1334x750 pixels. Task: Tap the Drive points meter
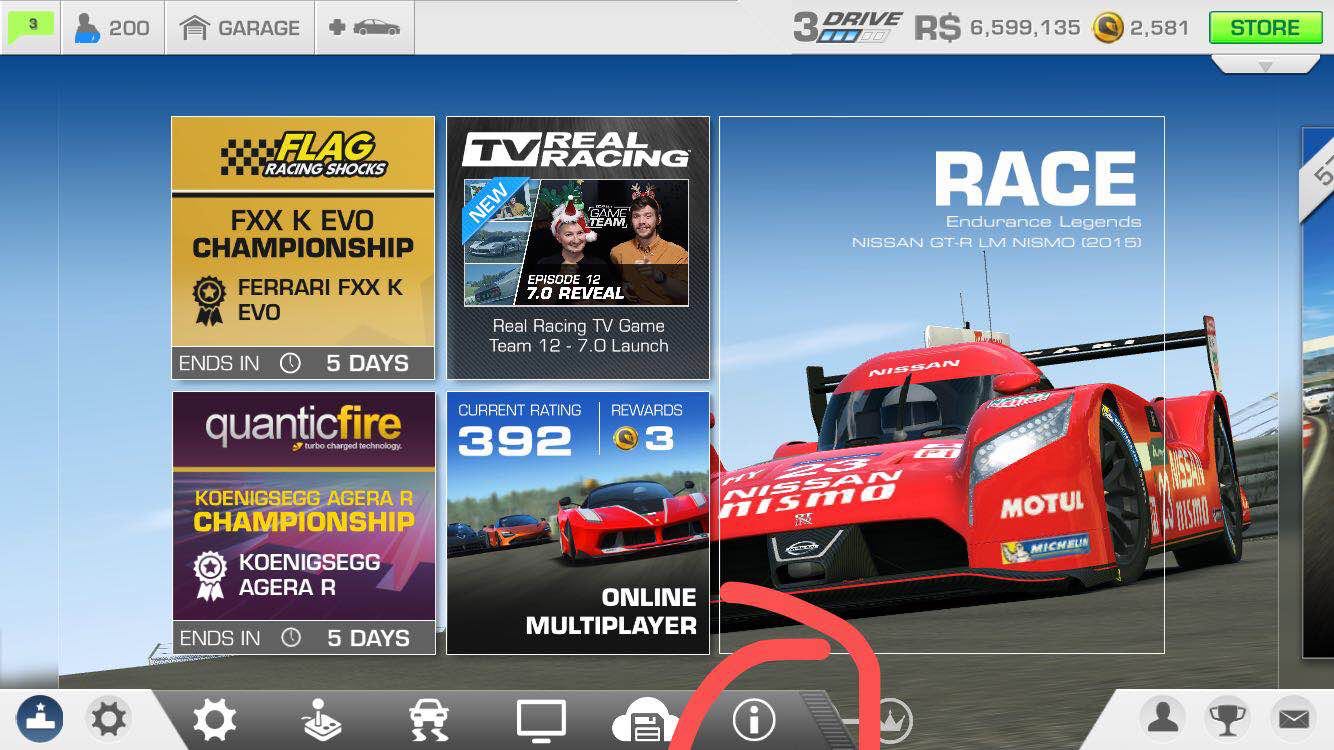click(847, 27)
